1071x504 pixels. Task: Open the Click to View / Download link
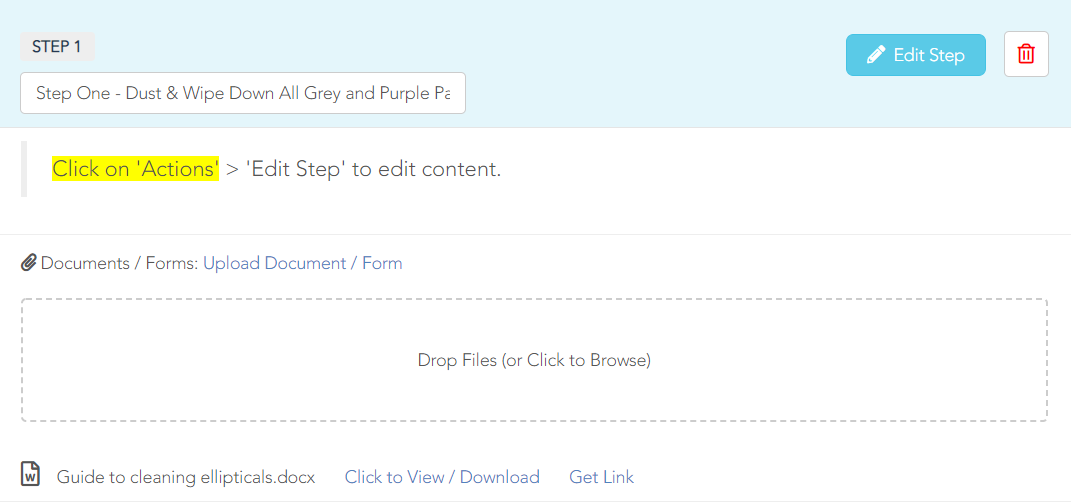pos(442,477)
